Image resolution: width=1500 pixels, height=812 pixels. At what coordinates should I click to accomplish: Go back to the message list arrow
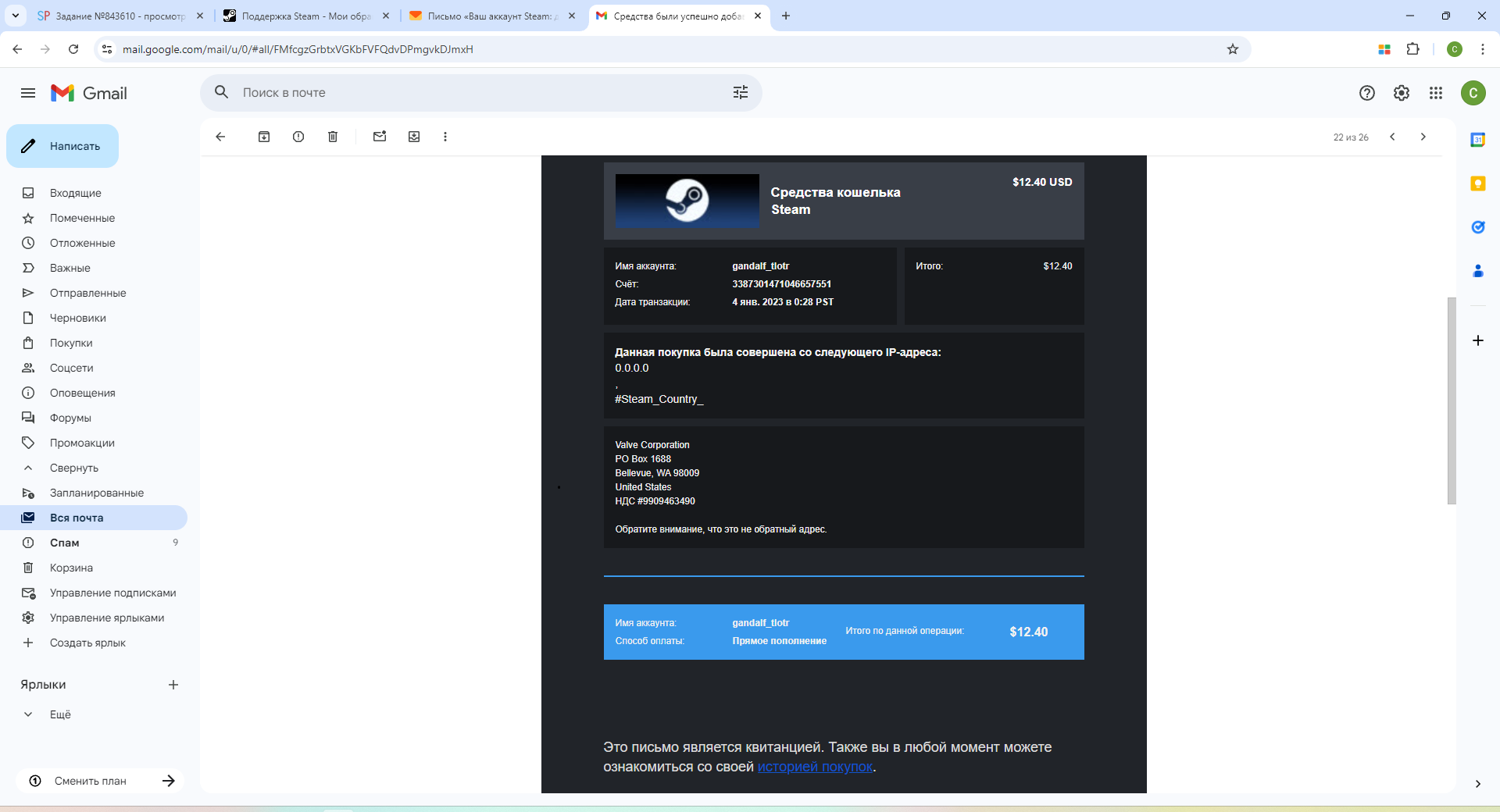click(x=220, y=137)
